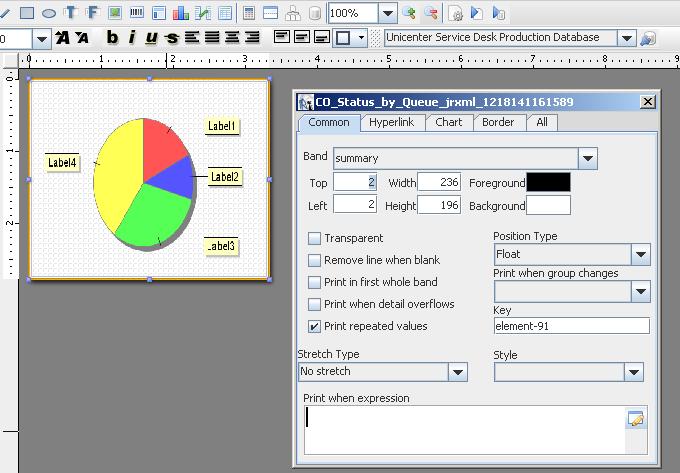
Task: Center text alignment
Action: point(232,38)
